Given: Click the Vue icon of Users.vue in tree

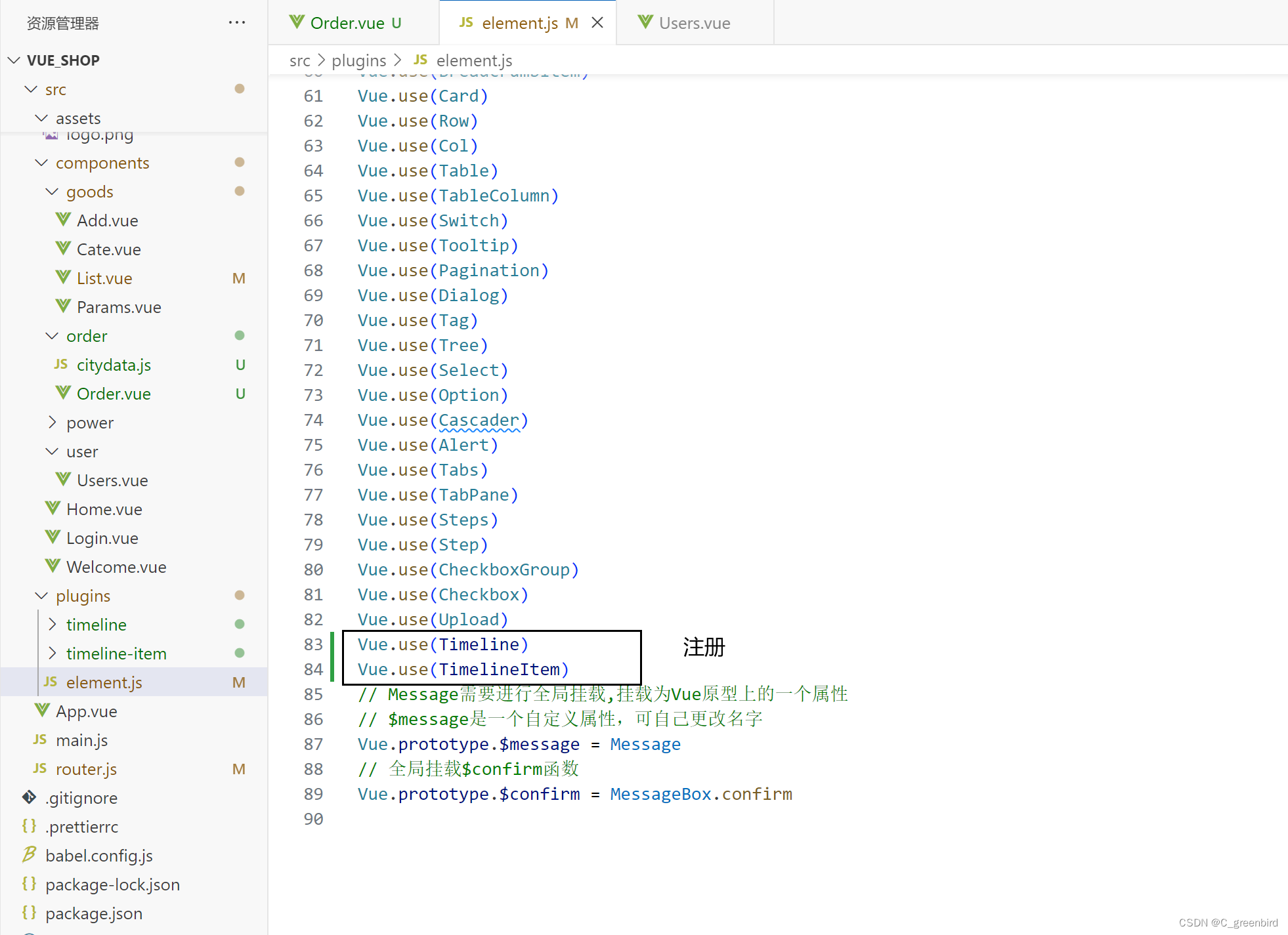Looking at the screenshot, I should coord(63,479).
